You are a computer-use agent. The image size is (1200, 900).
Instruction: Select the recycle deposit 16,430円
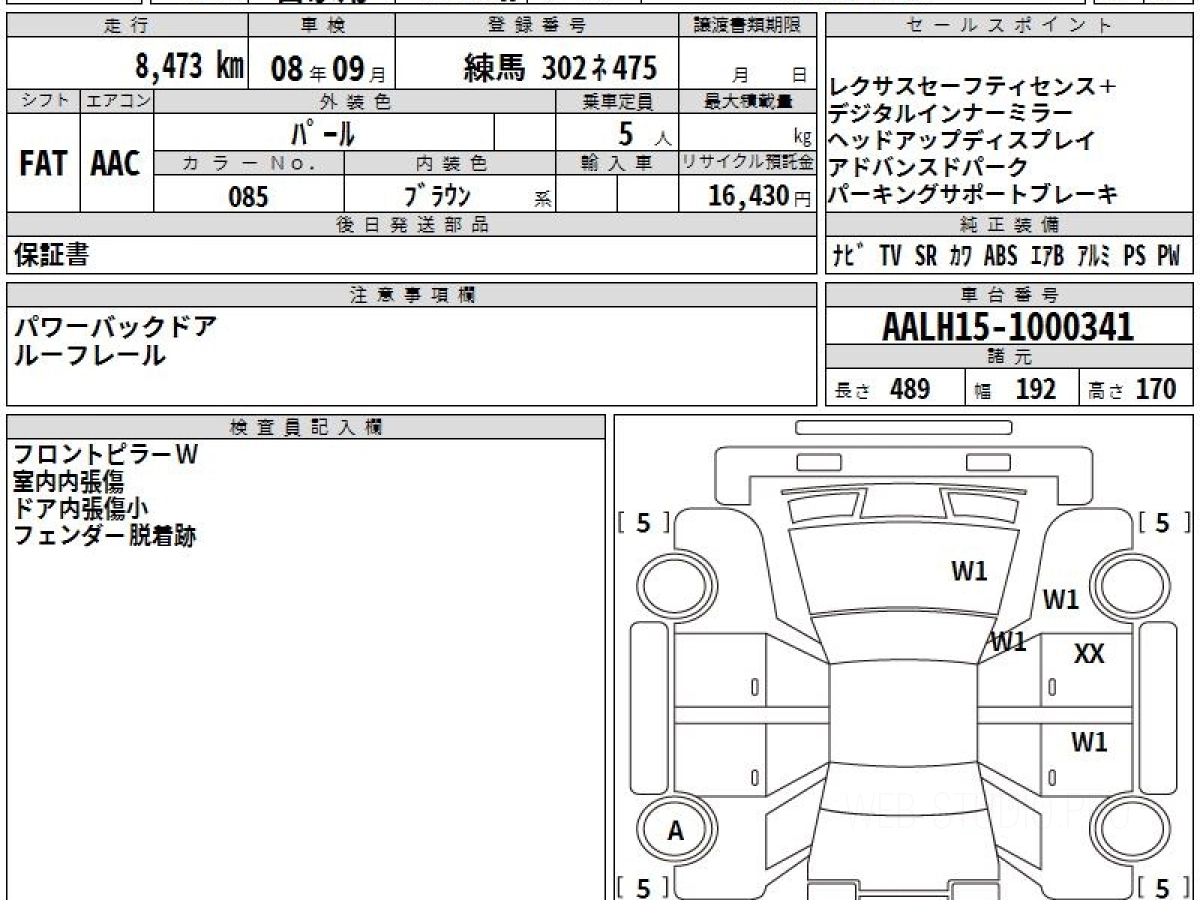pyautogui.click(x=760, y=197)
